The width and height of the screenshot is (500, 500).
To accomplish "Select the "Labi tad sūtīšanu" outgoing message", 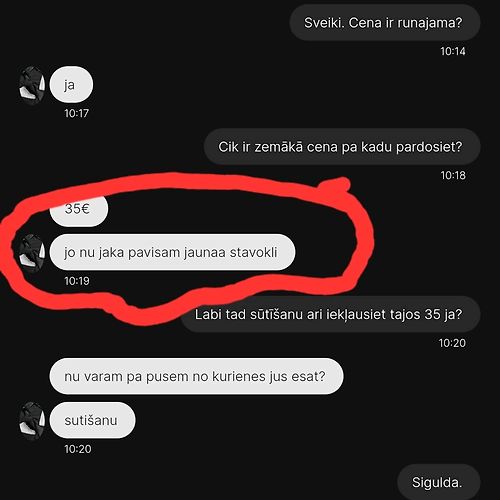I will coord(330,314).
